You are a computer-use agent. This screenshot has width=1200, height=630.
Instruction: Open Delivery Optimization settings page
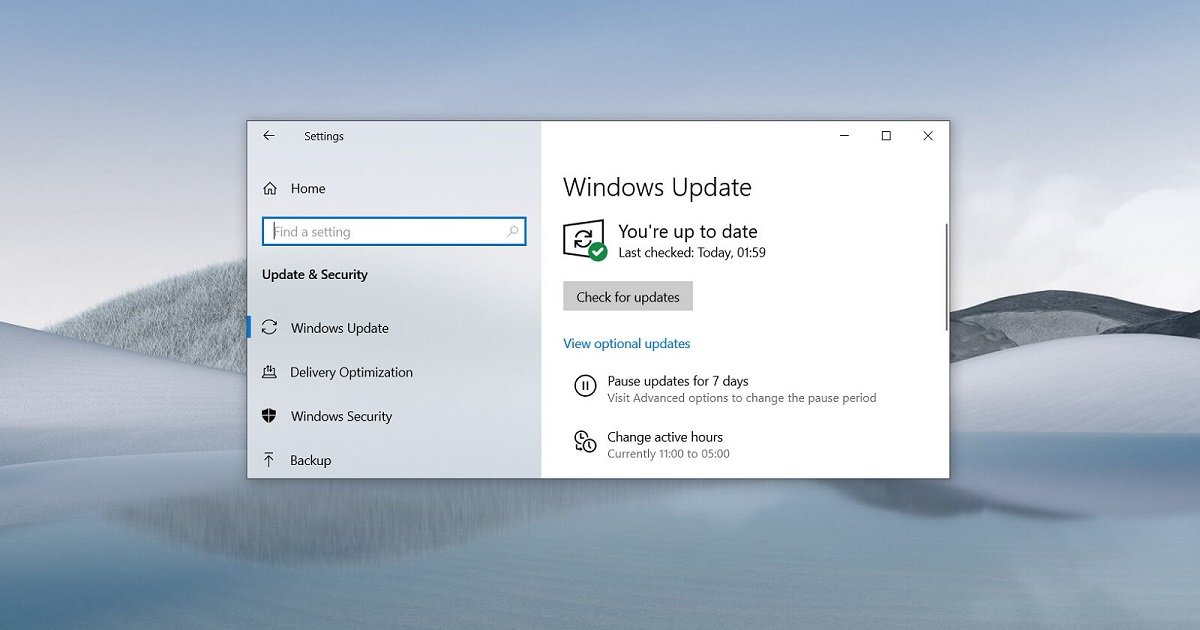(x=351, y=372)
